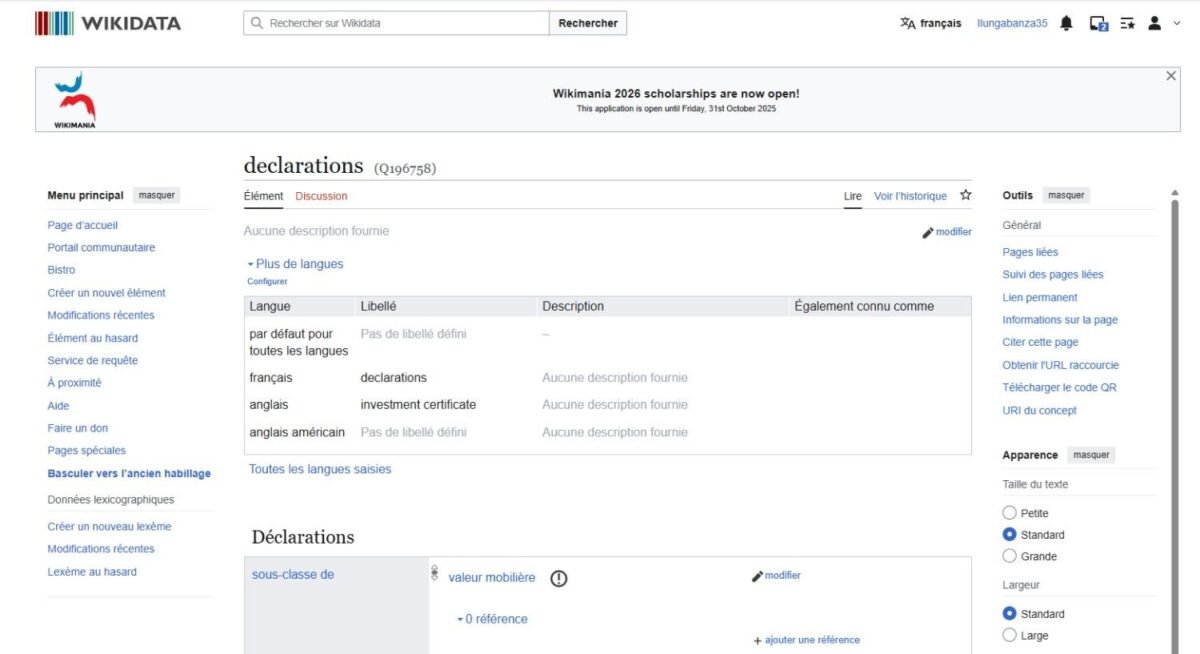The width and height of the screenshot is (1200, 654).
Task: Click the user account icon
Action: coord(1154,23)
